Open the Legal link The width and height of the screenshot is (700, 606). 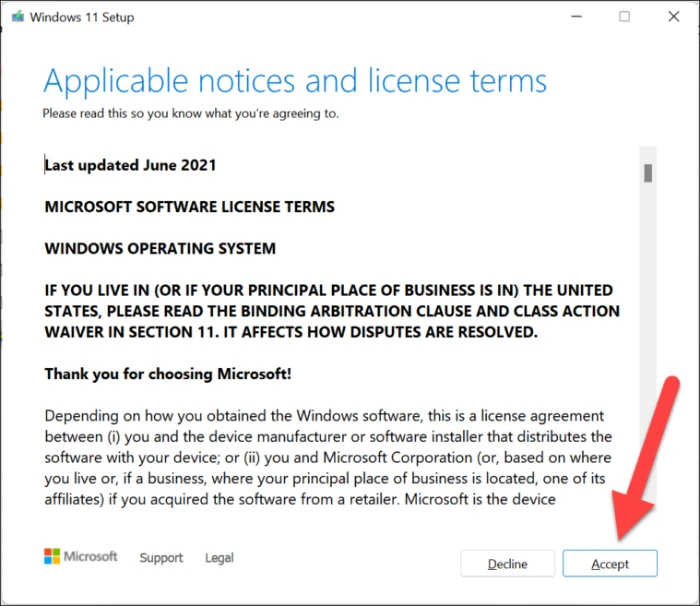219,557
